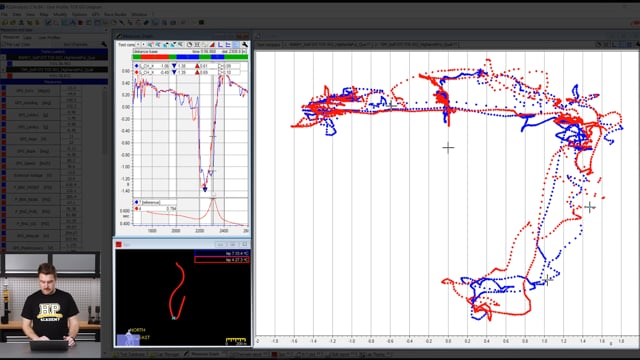The height and width of the screenshot is (360, 640).
Task: Click the blue L-shaped axis icon
Action: [220, 44]
